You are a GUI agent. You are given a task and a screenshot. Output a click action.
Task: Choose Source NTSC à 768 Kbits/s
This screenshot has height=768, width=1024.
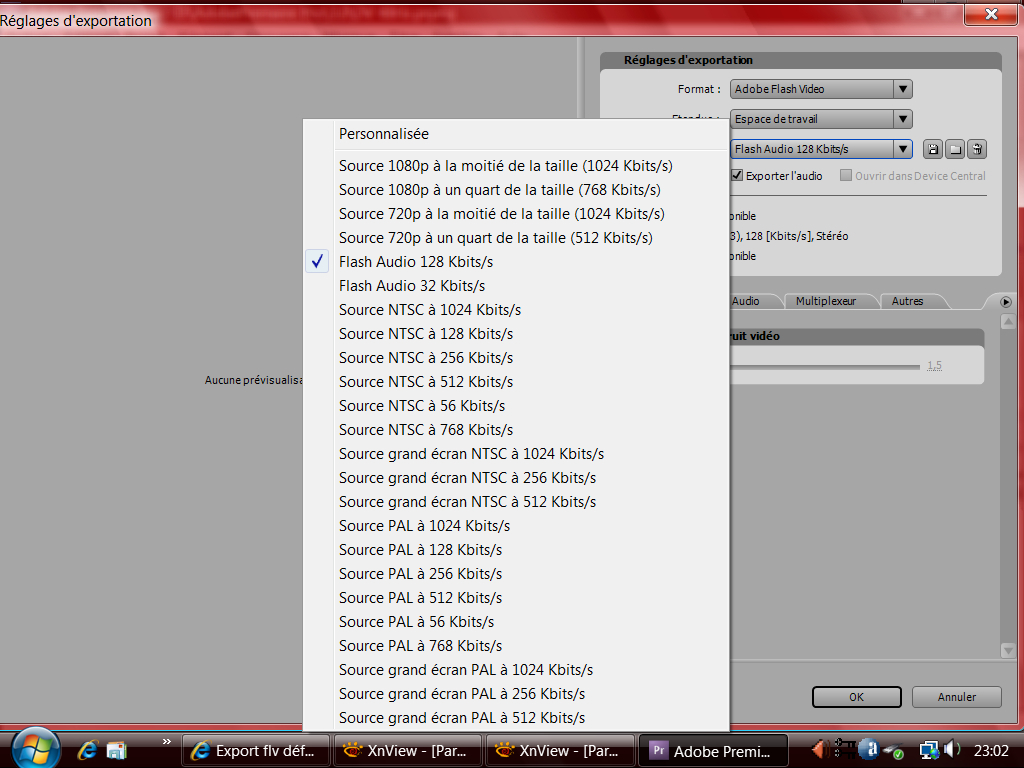(516, 430)
